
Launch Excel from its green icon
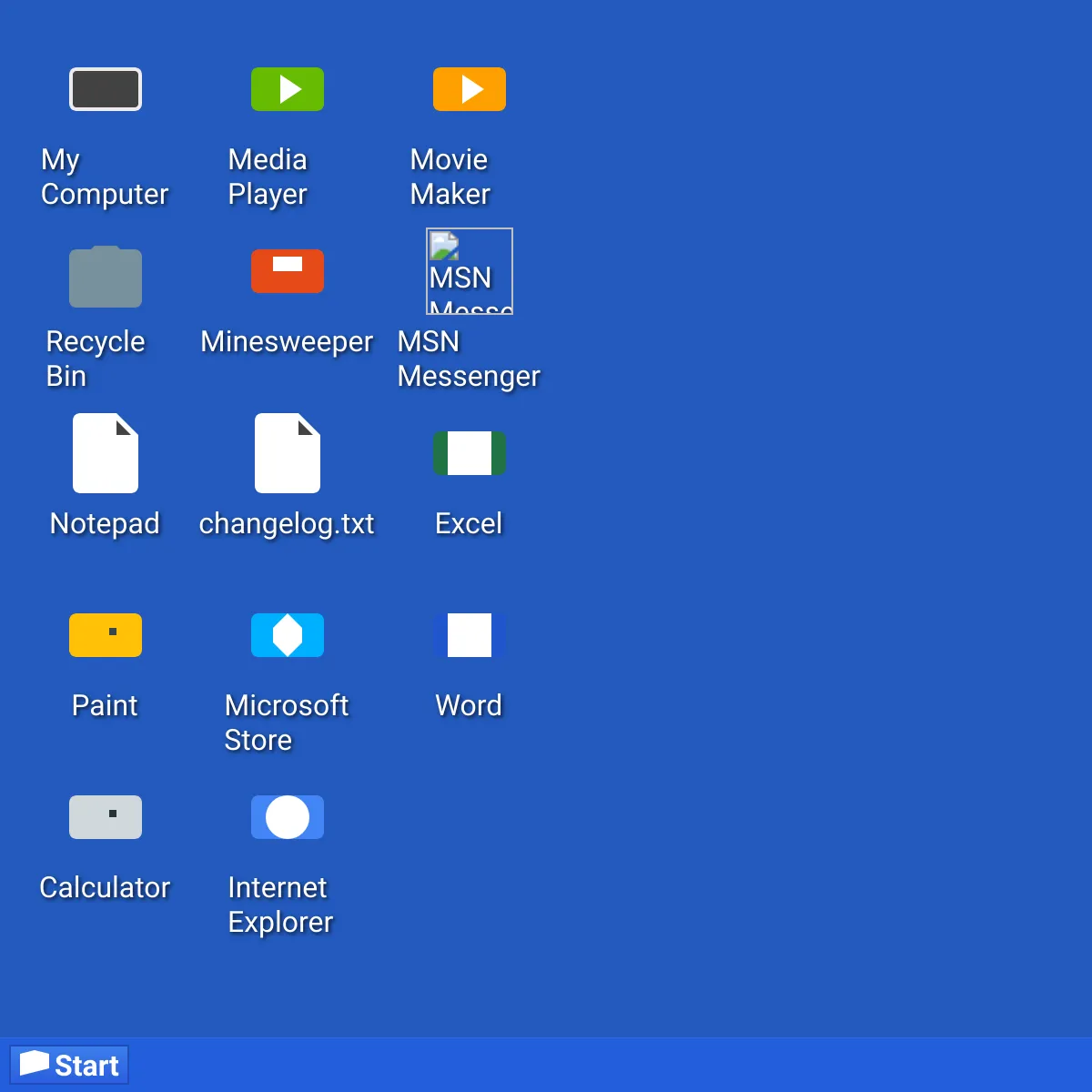[470, 453]
